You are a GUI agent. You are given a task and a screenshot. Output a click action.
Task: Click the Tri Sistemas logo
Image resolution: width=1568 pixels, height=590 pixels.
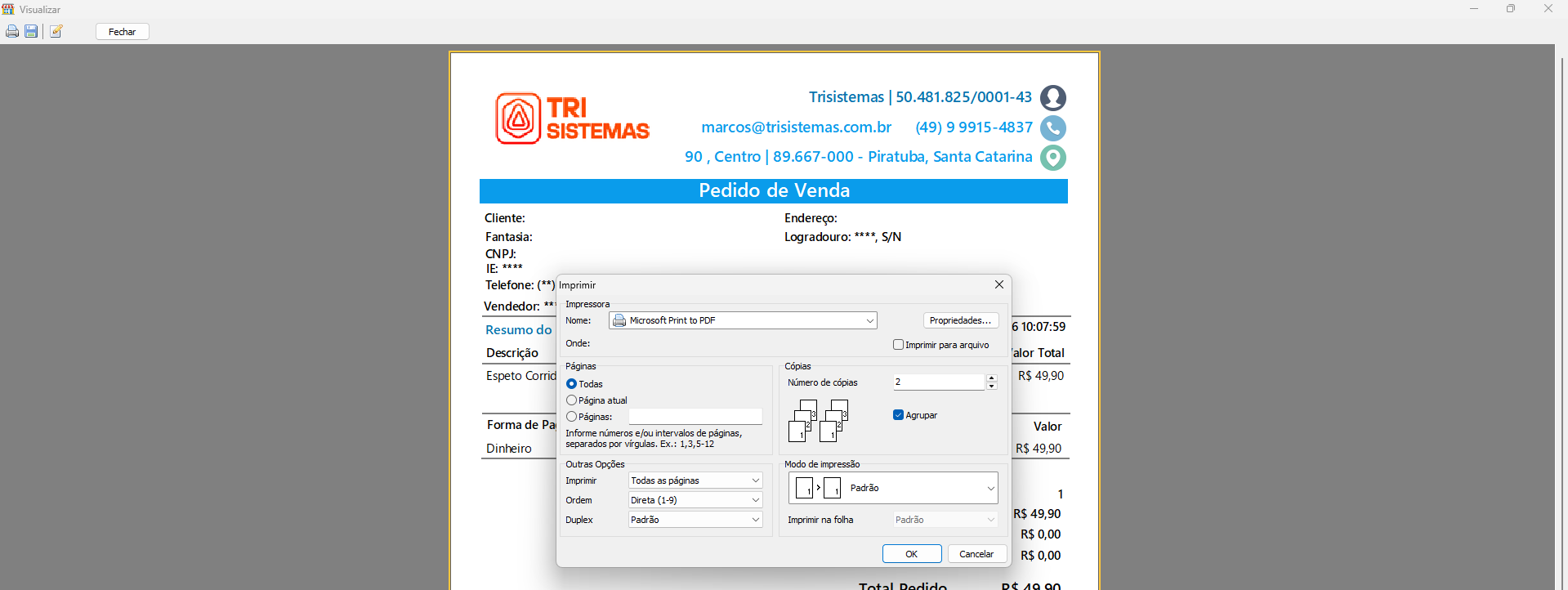coord(572,119)
